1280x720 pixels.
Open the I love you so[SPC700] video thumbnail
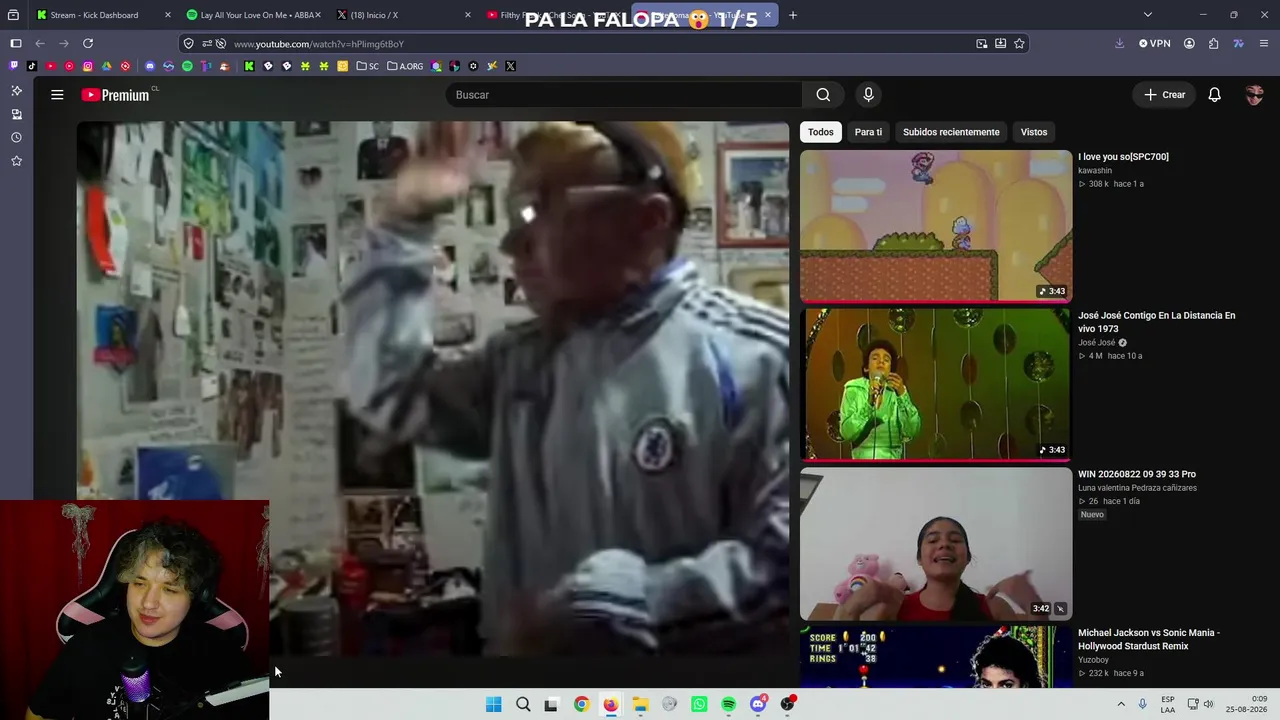[x=936, y=226]
